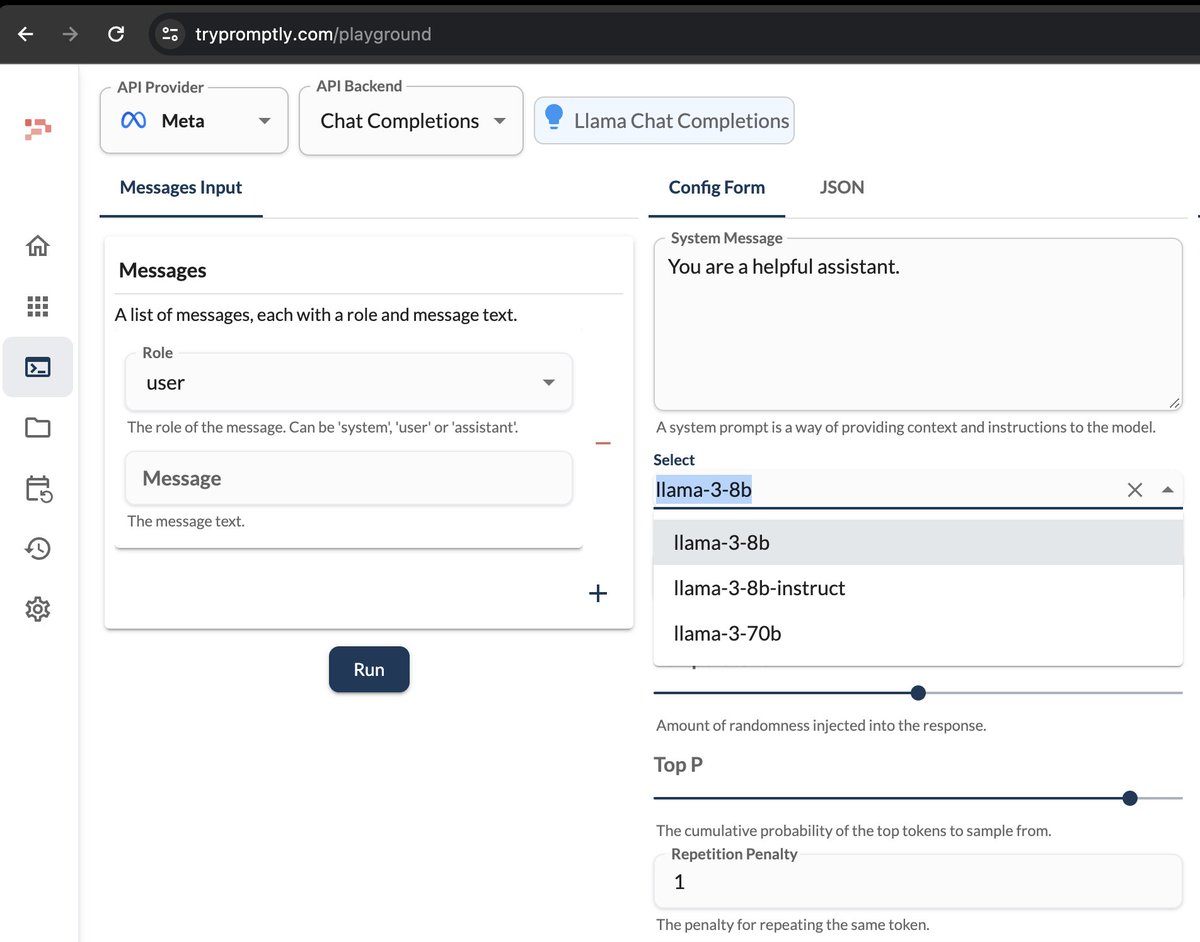The image size is (1200, 942).
Task: Open the Role dropdown set to user
Action: (x=349, y=382)
